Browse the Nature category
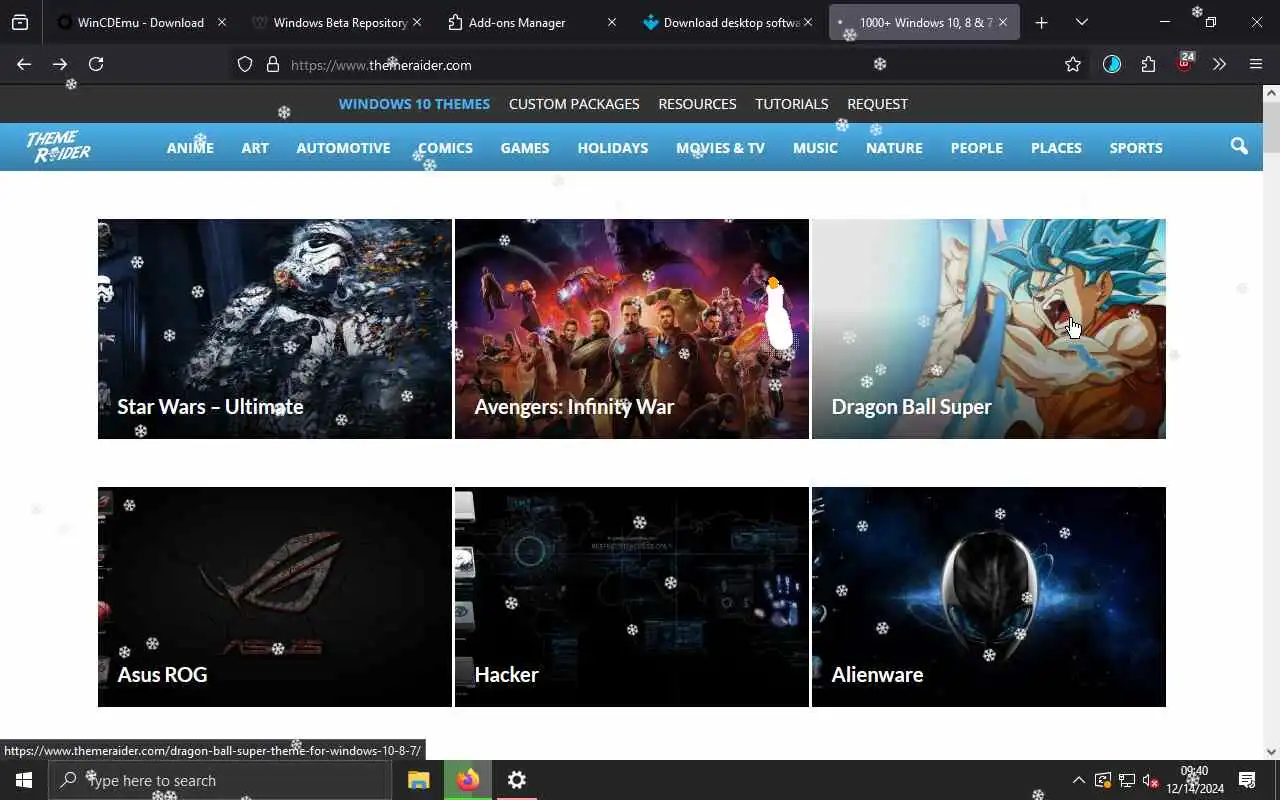The height and width of the screenshot is (800, 1280). [x=894, y=148]
